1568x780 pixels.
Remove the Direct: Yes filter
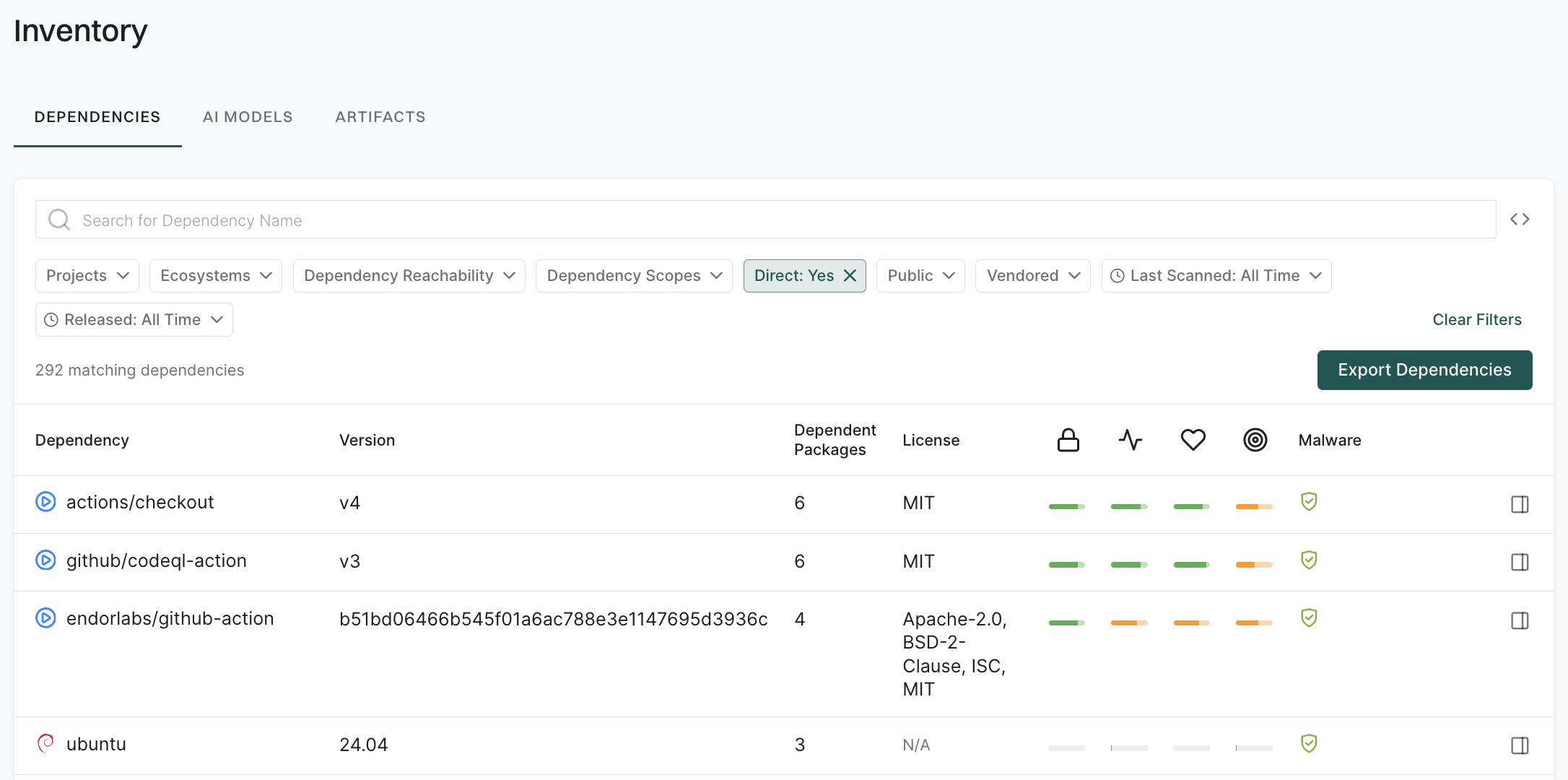tap(850, 276)
